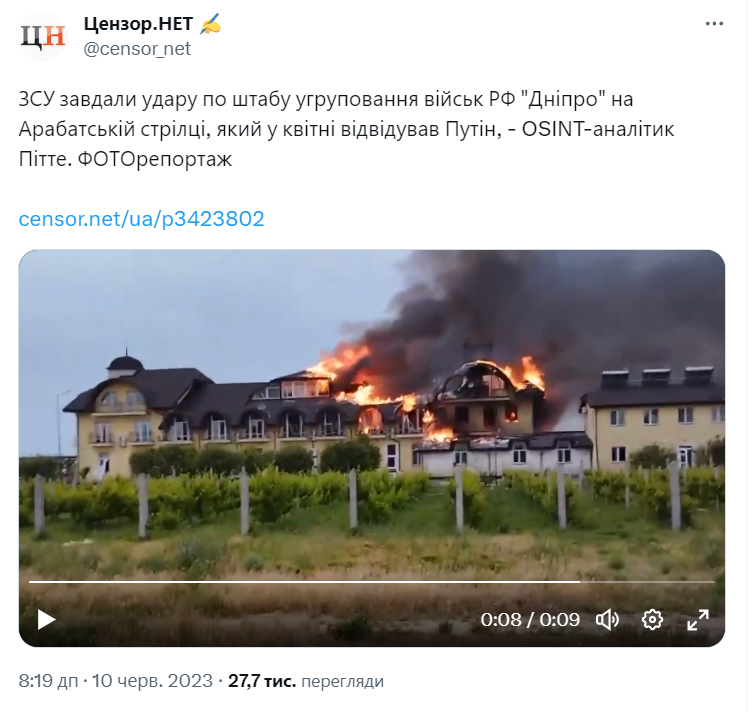Click the Цензор.НЕТ profile avatar
This screenshot has height=712, width=753.
(43, 36)
